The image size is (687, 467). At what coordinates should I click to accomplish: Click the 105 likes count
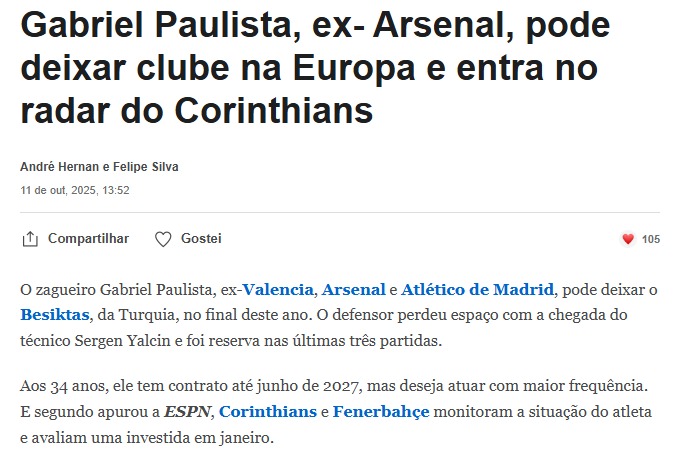pyautogui.click(x=651, y=239)
